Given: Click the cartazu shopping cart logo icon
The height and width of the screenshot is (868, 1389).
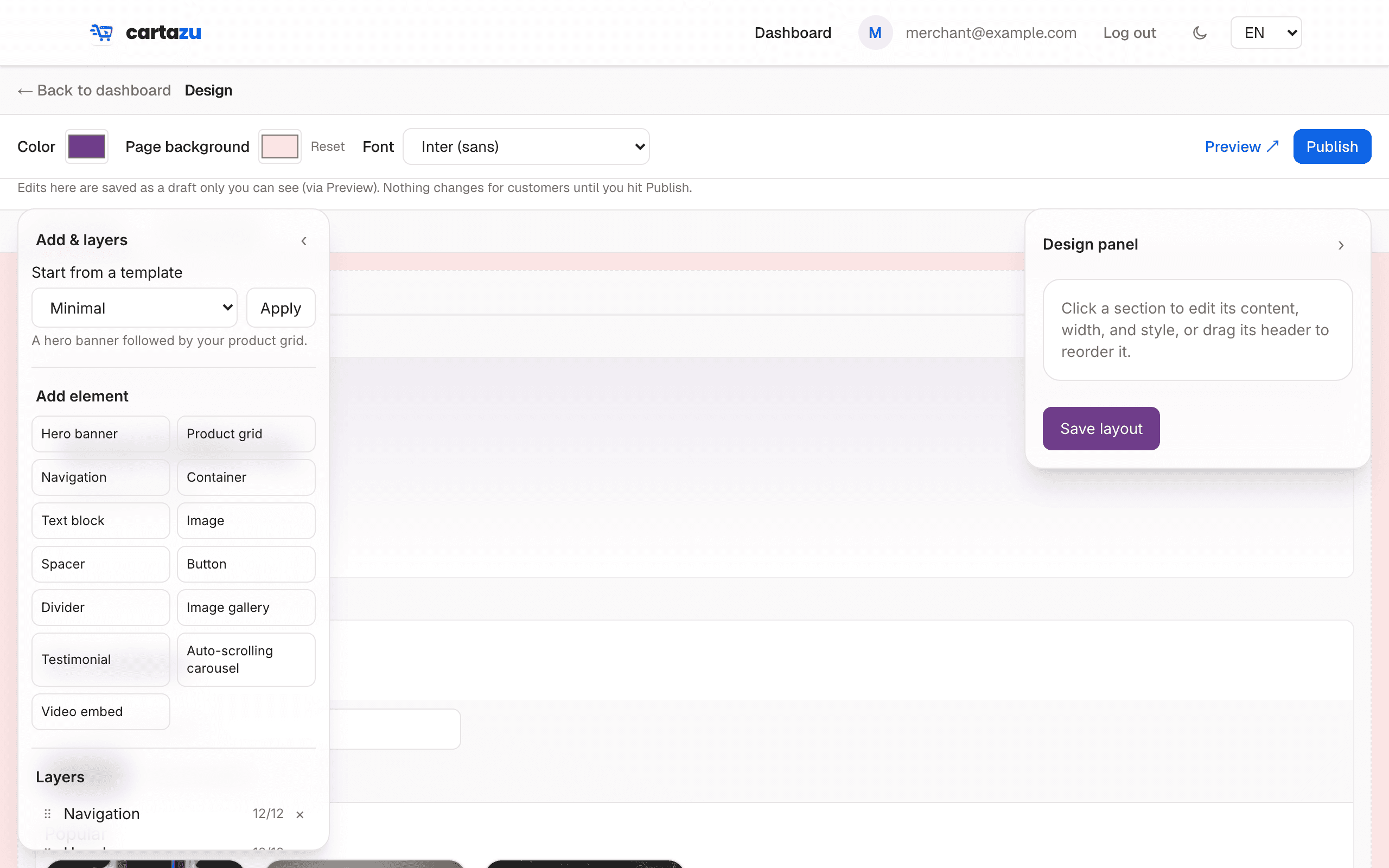Looking at the screenshot, I should [101, 33].
